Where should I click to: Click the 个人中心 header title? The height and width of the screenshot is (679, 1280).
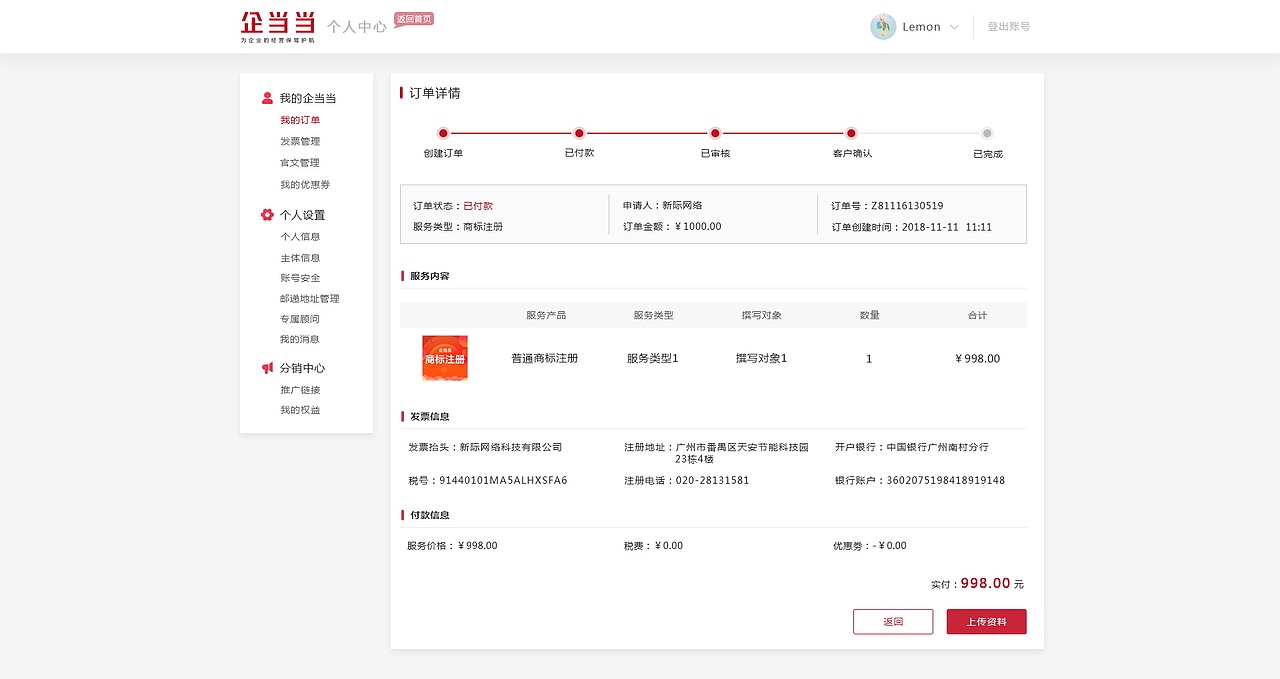click(x=357, y=27)
